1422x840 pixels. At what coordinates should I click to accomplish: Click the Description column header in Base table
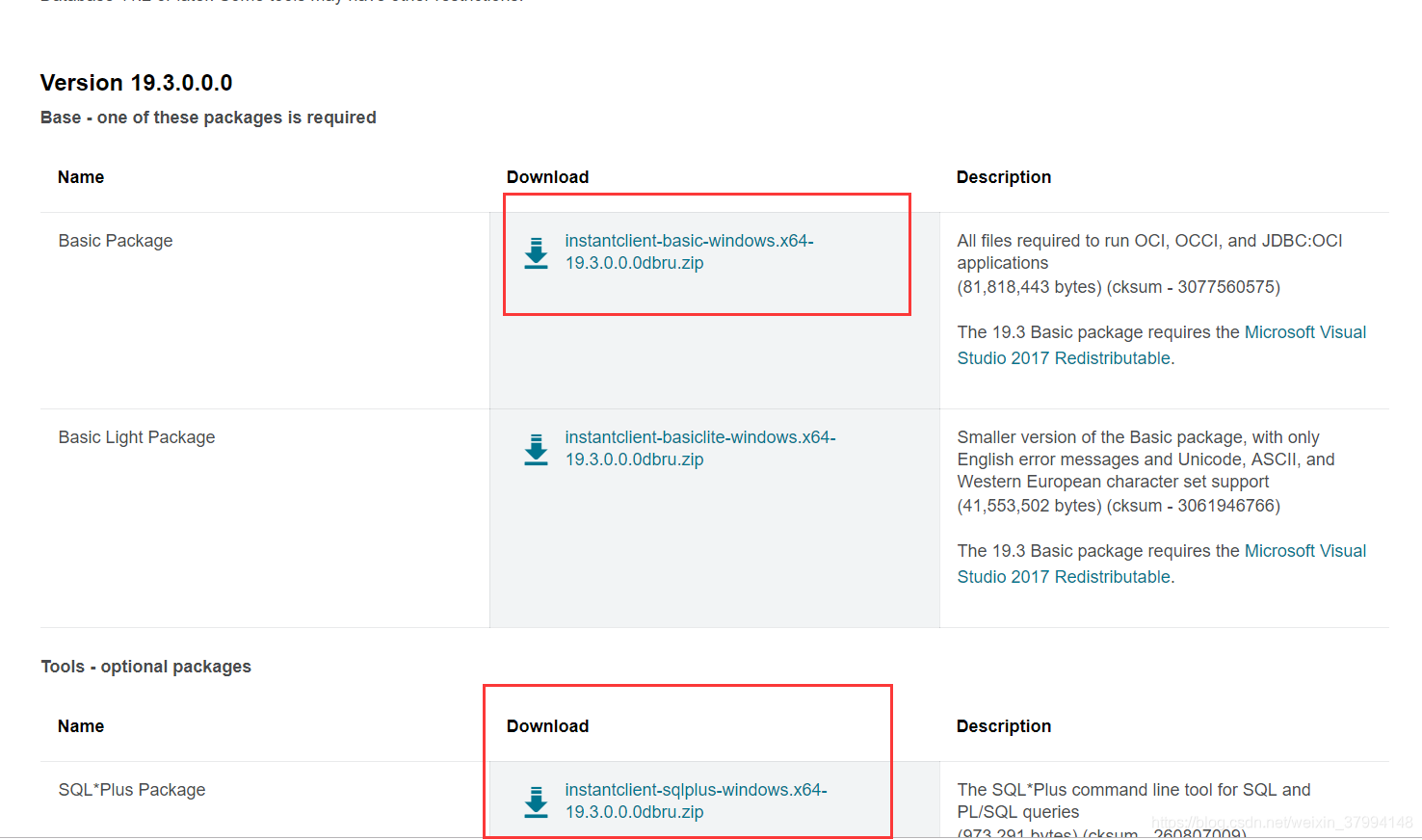click(1004, 177)
